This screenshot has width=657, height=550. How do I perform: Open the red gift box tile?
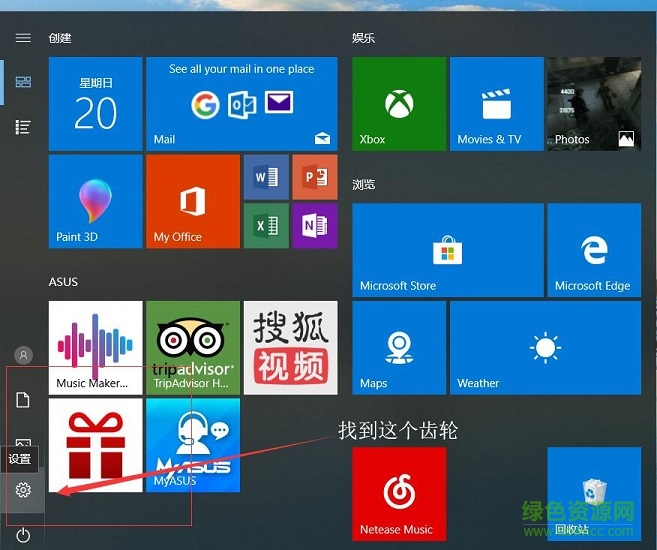click(96, 445)
